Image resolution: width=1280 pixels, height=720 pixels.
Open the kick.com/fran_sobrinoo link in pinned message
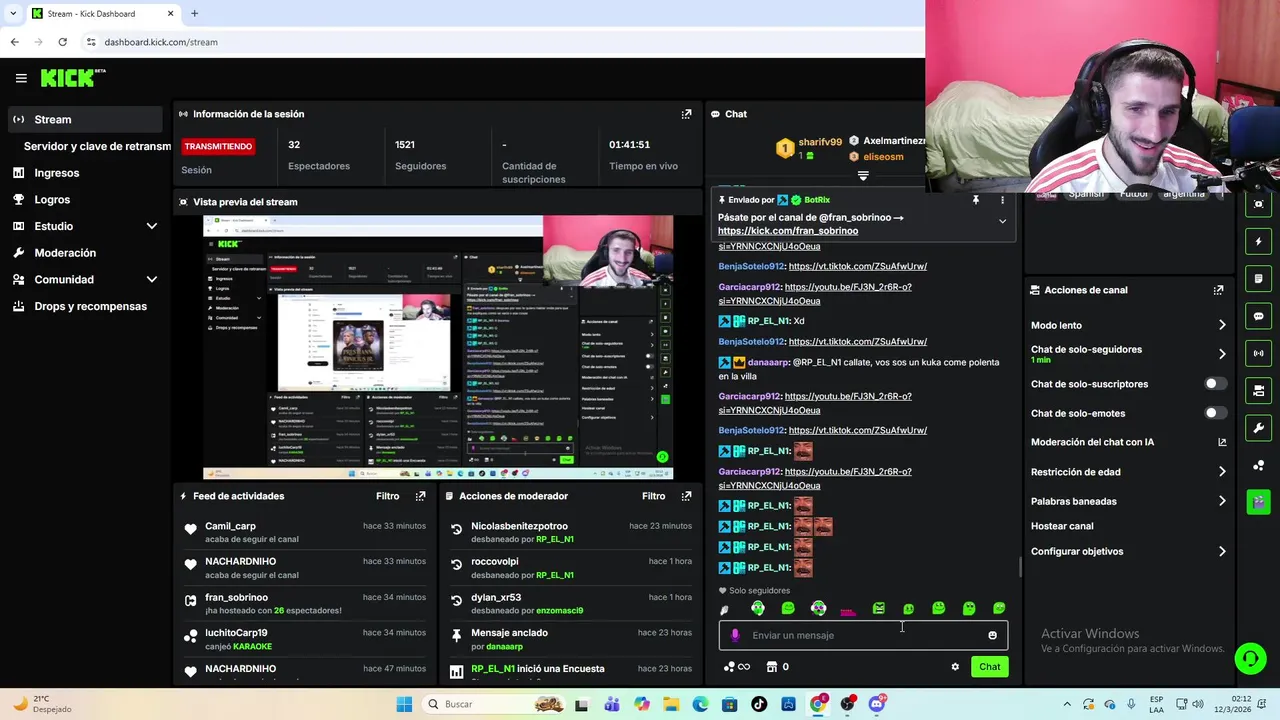point(788,231)
